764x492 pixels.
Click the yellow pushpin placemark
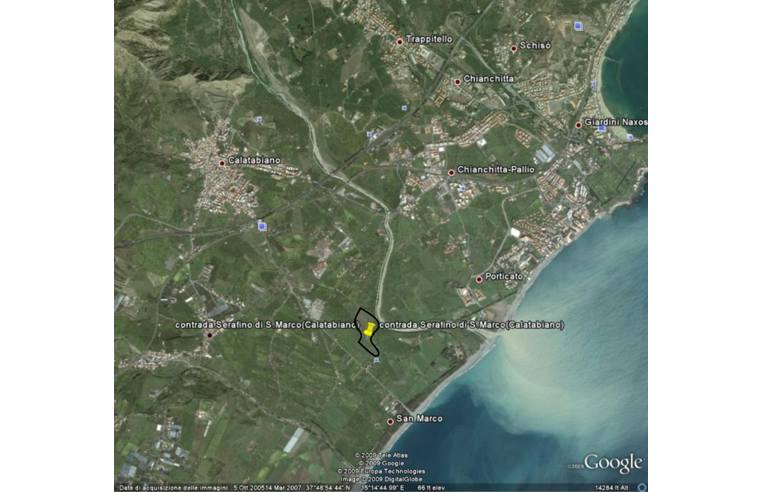tap(369, 327)
